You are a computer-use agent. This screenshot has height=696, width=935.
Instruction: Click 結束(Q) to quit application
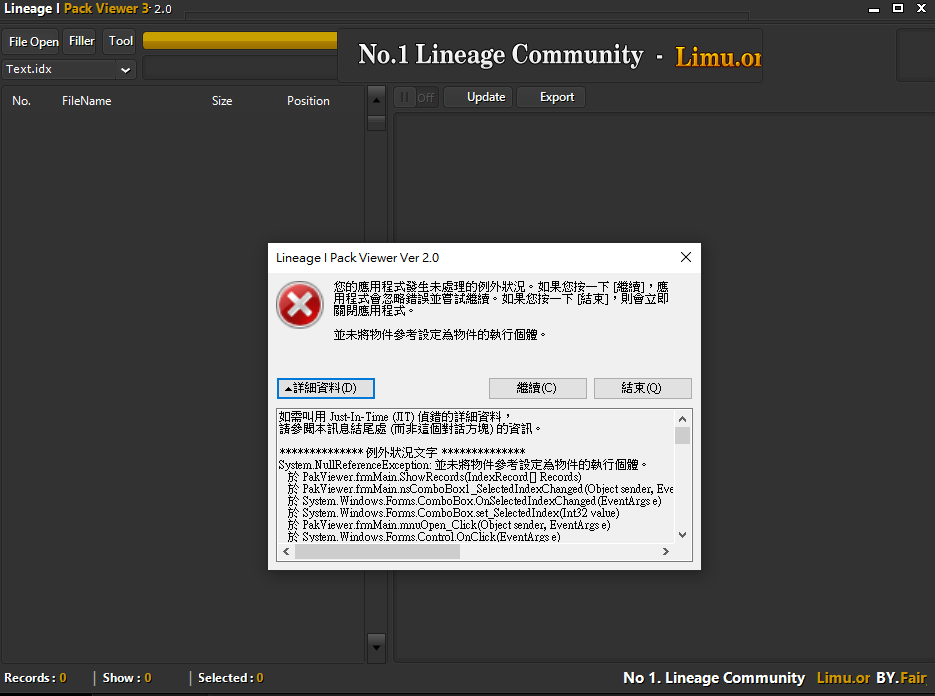[642, 388]
